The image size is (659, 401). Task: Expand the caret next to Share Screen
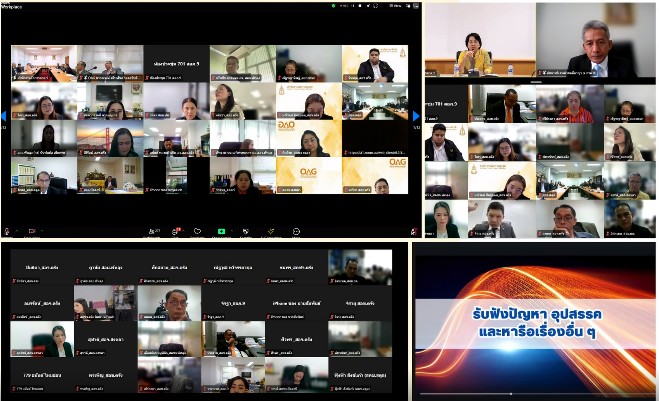click(x=232, y=231)
